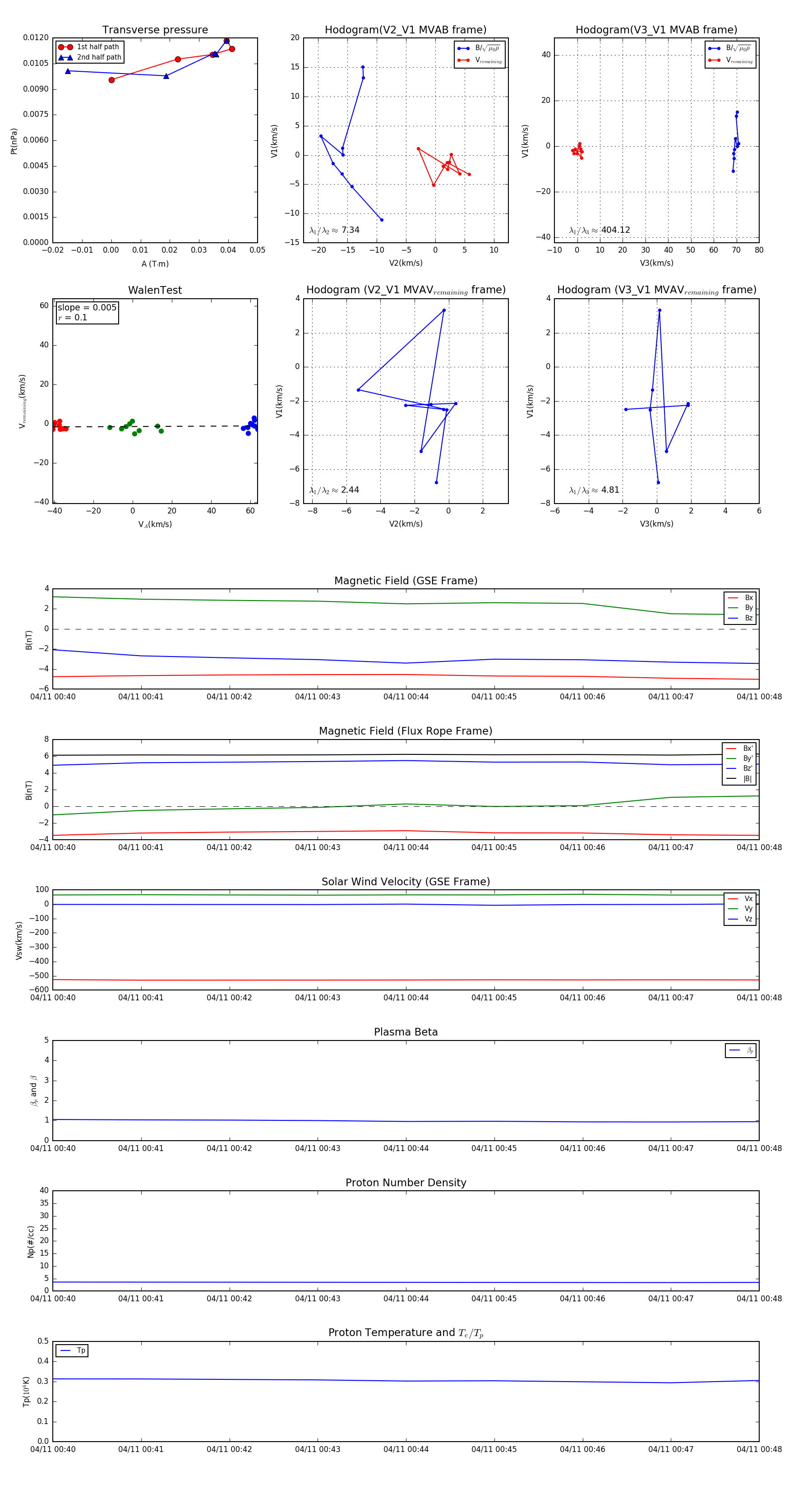
Task: Click 'Solar Wind Velocity (GSE Frame)' title
Action: 406,882
